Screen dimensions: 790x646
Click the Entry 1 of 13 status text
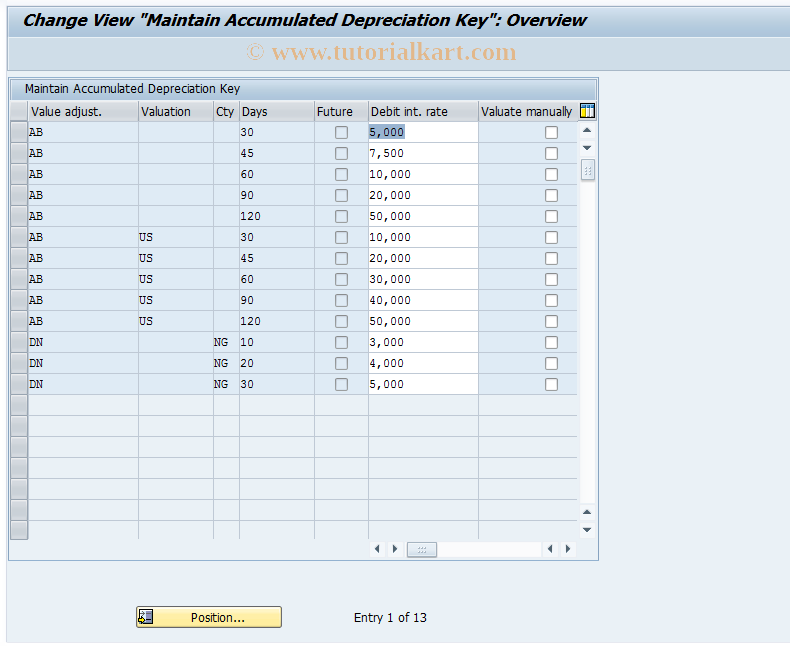[390, 618]
